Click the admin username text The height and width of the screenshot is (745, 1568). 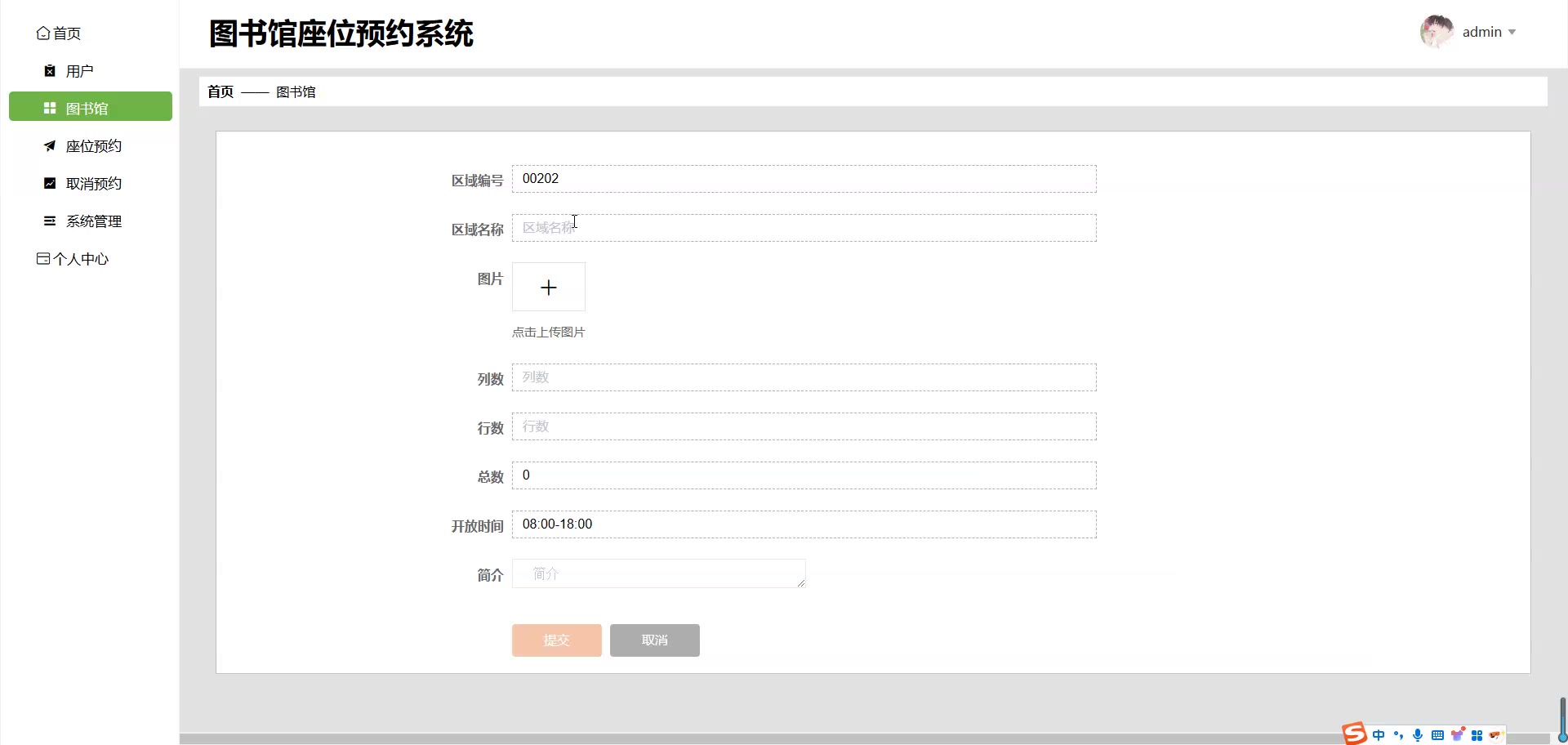tap(1482, 32)
